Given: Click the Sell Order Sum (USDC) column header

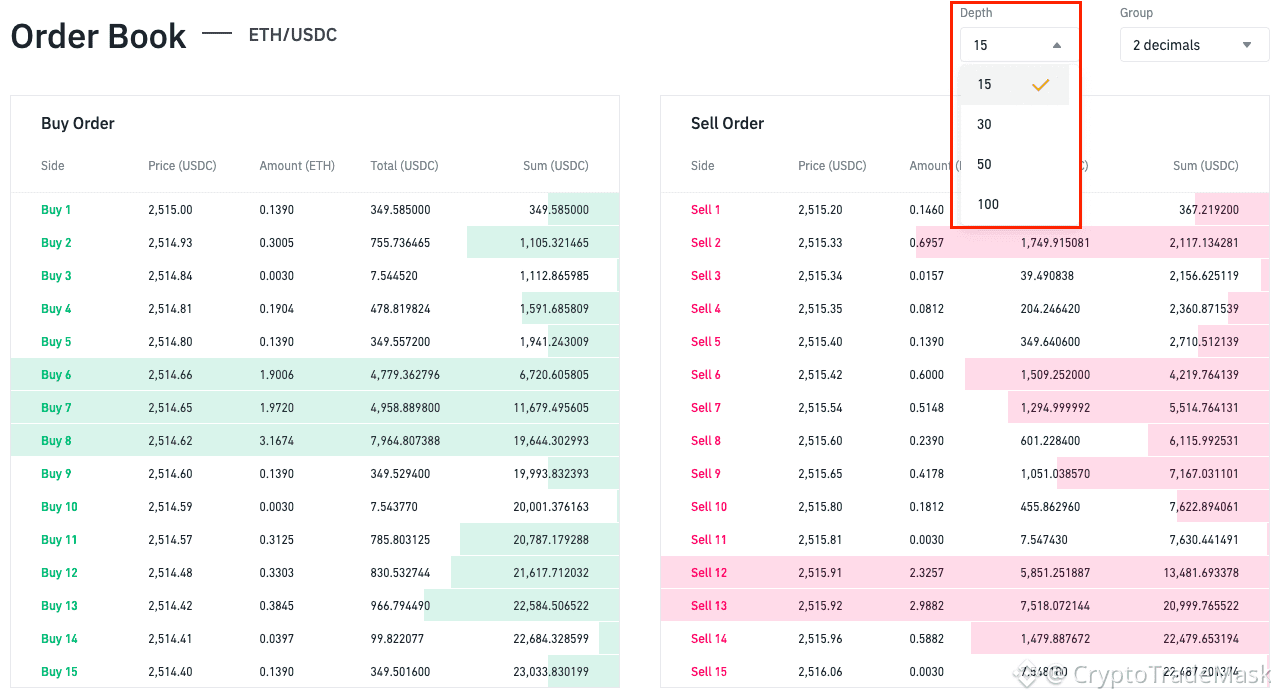Looking at the screenshot, I should pos(1205,166).
